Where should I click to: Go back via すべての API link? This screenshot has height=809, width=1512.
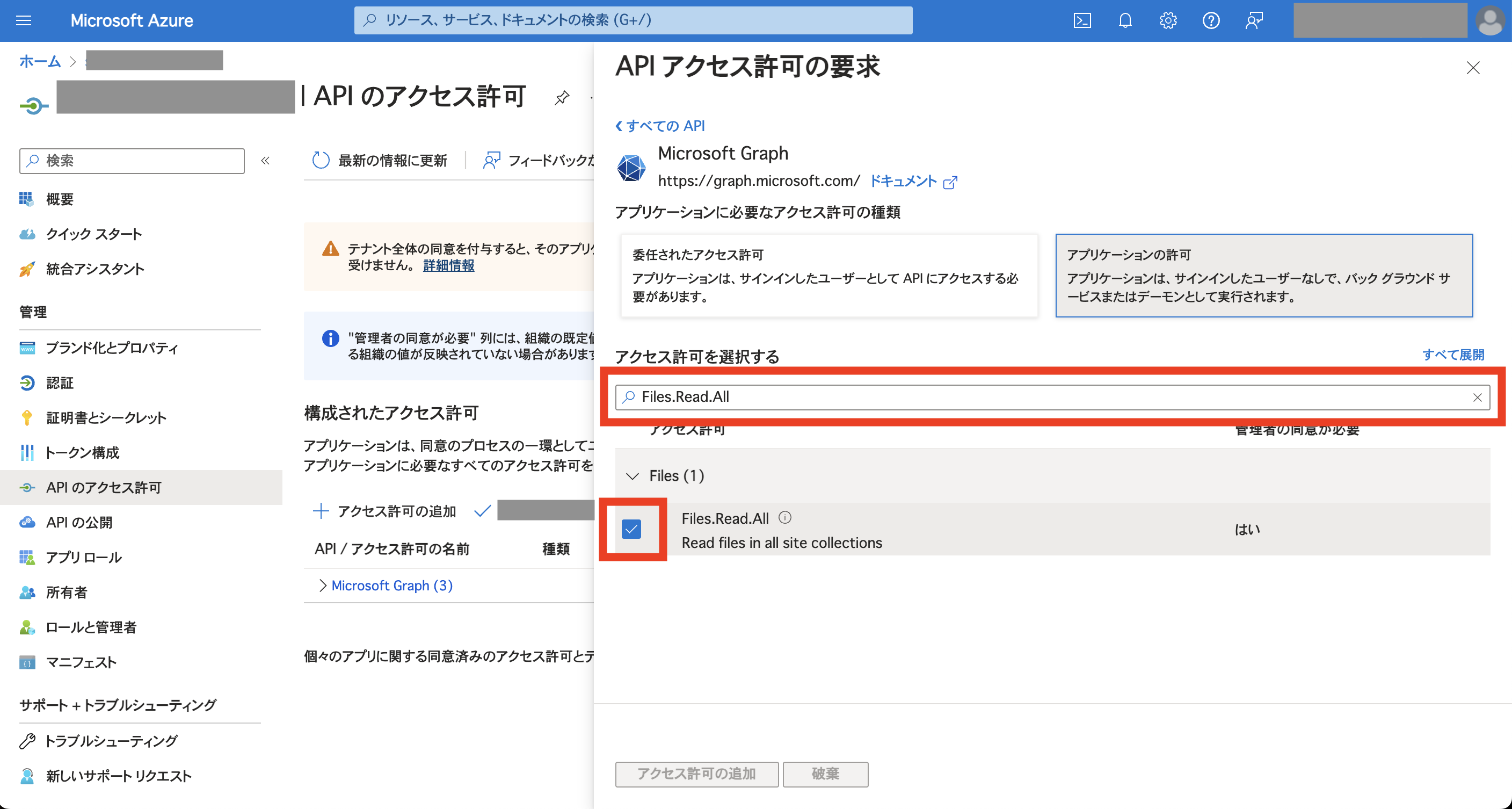click(660, 126)
